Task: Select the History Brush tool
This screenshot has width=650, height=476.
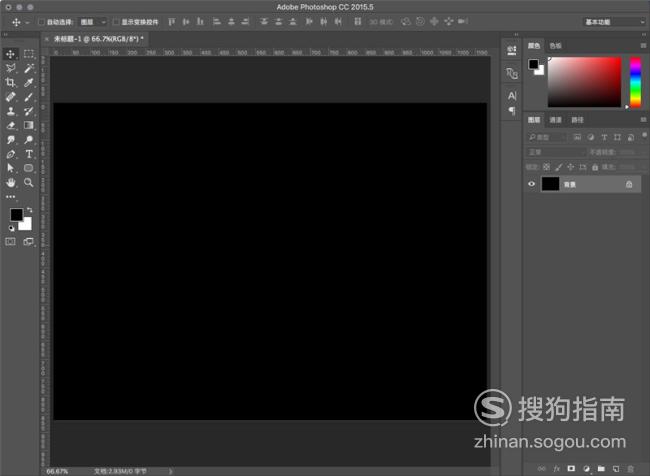Action: pyautogui.click(x=29, y=111)
